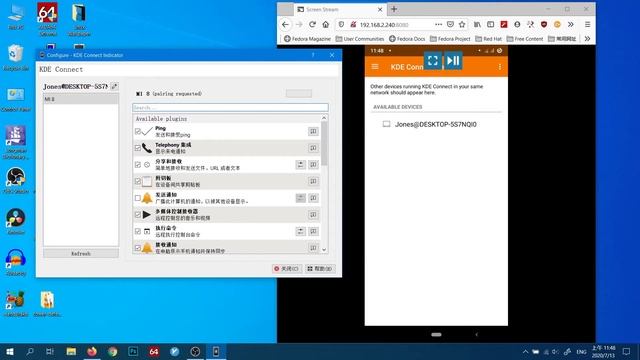Click the fullscreen overlay button on stream
The image size is (640, 360).
click(x=433, y=61)
